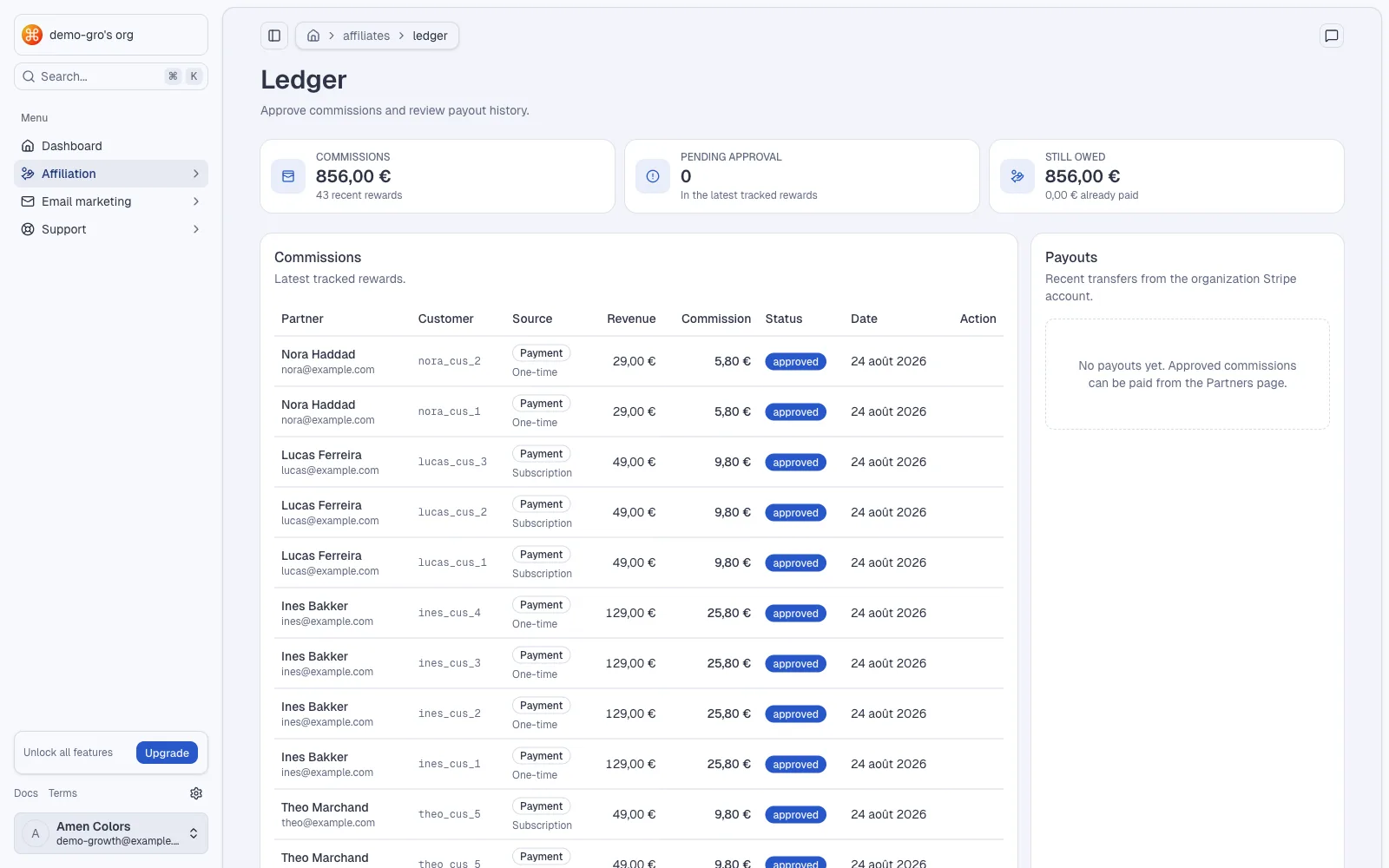
Task: Go to Dashboard in the menu
Action: (x=111, y=146)
